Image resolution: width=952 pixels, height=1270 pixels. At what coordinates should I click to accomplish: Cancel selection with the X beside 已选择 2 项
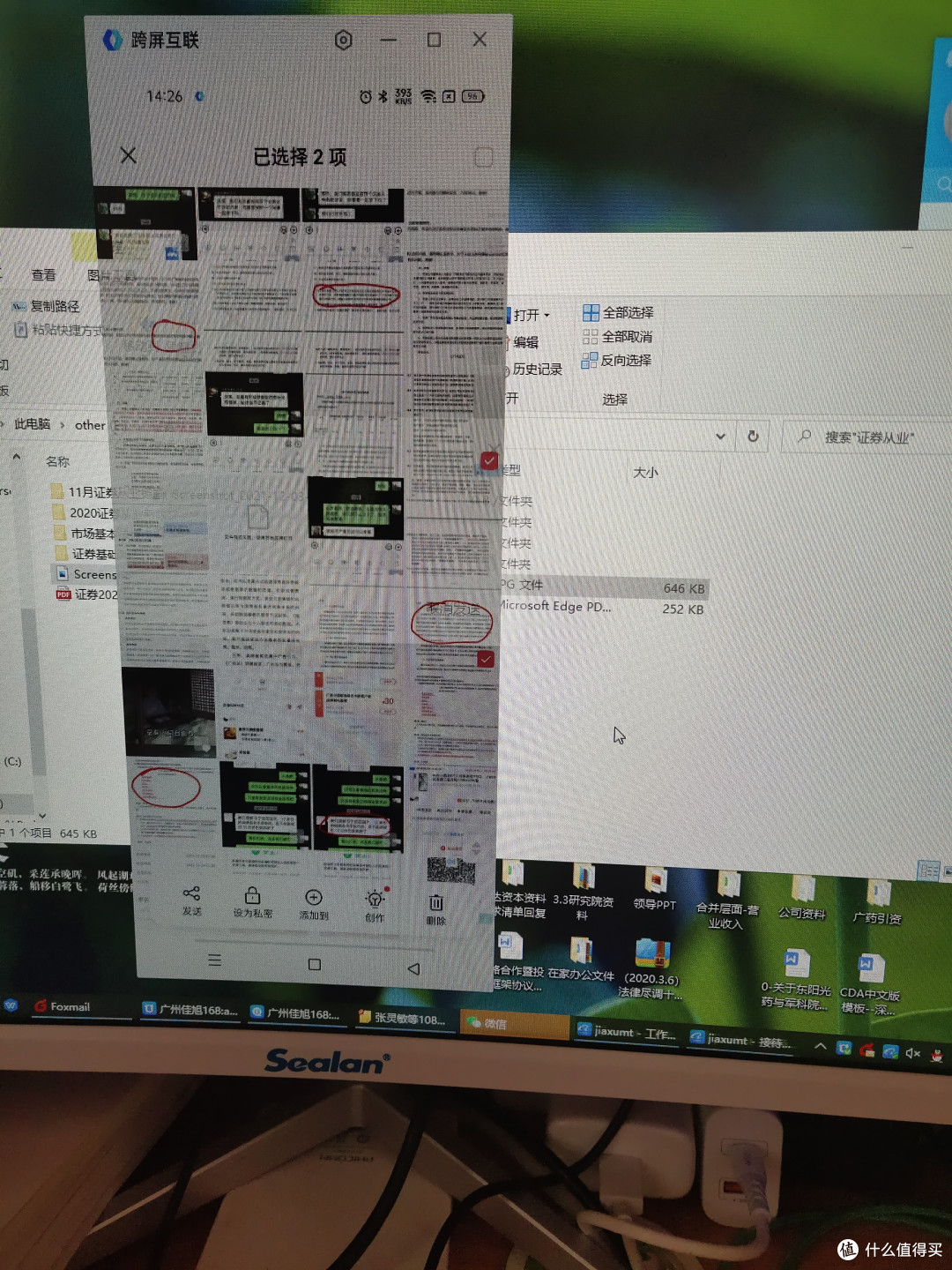tap(128, 155)
